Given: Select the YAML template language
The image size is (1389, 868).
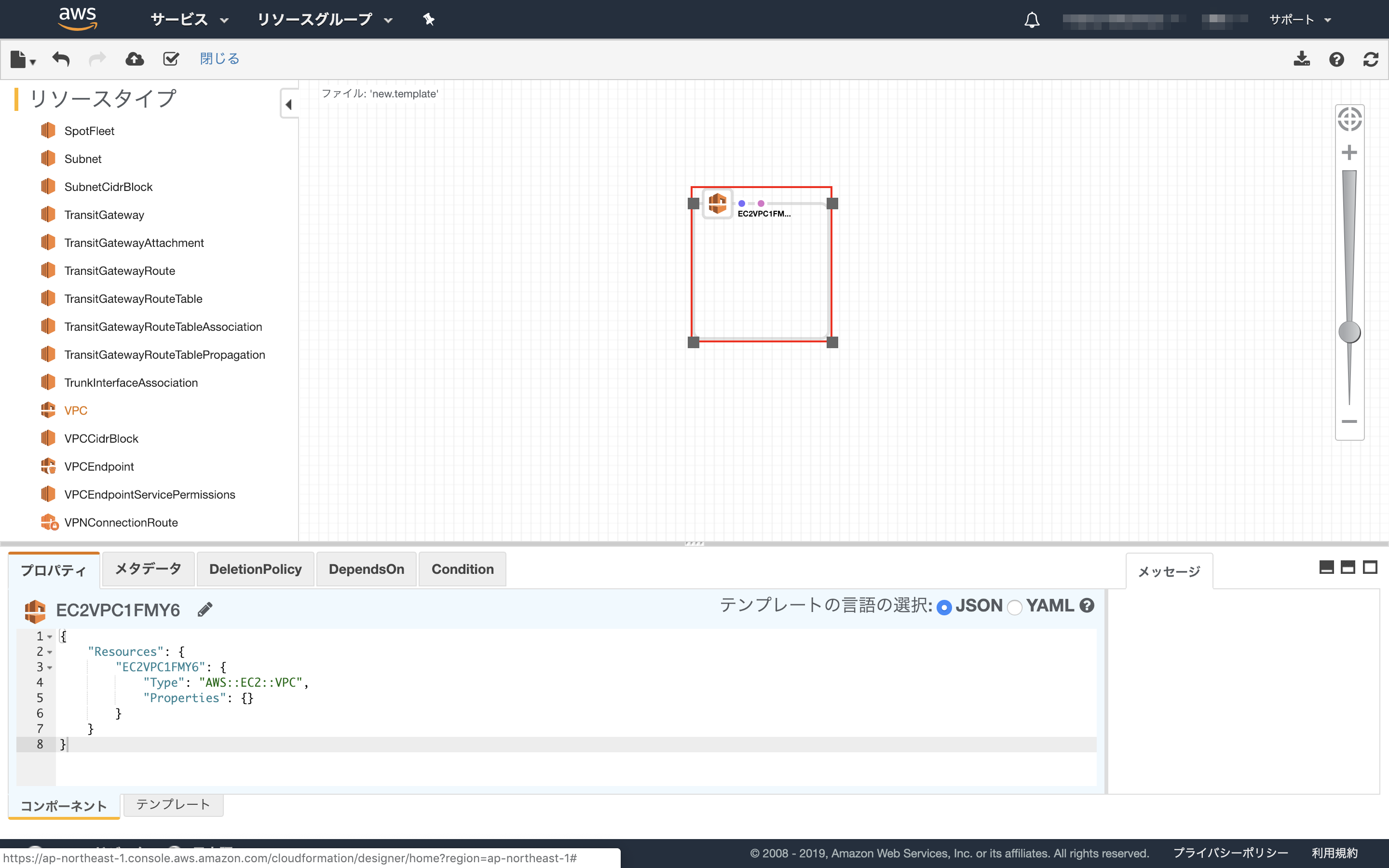Looking at the screenshot, I should (x=1015, y=607).
